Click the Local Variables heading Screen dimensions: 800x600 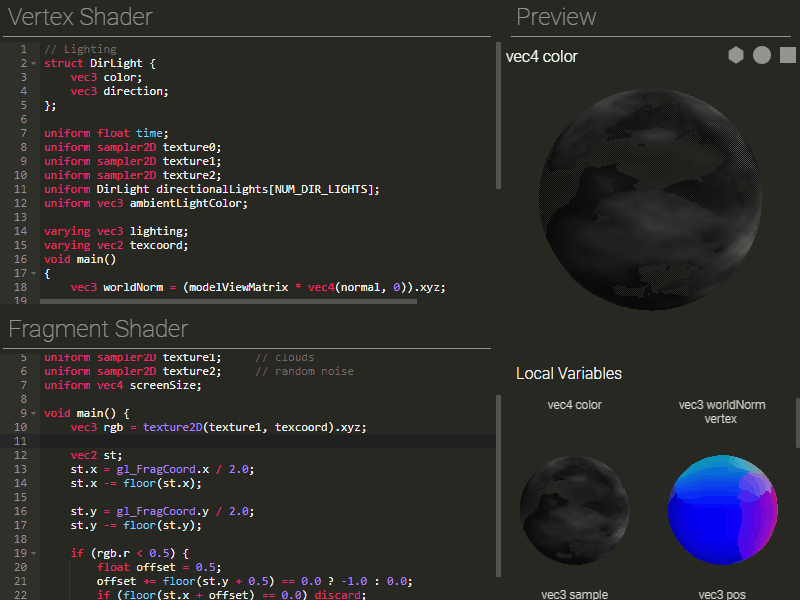tap(569, 374)
